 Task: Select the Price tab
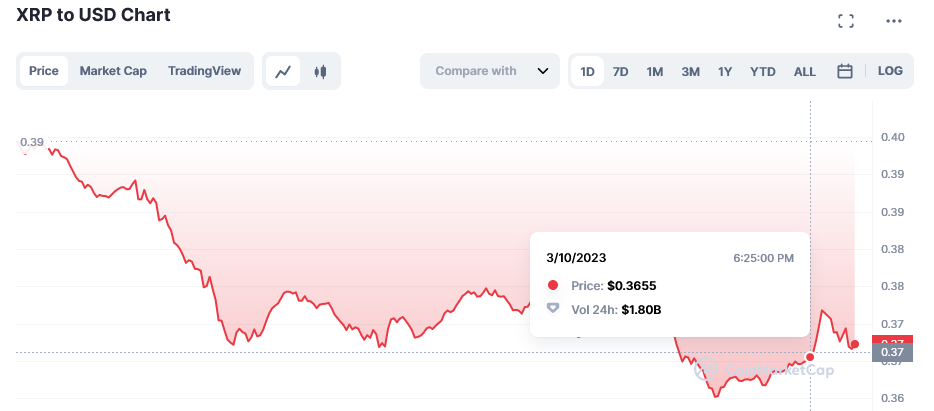coord(44,71)
